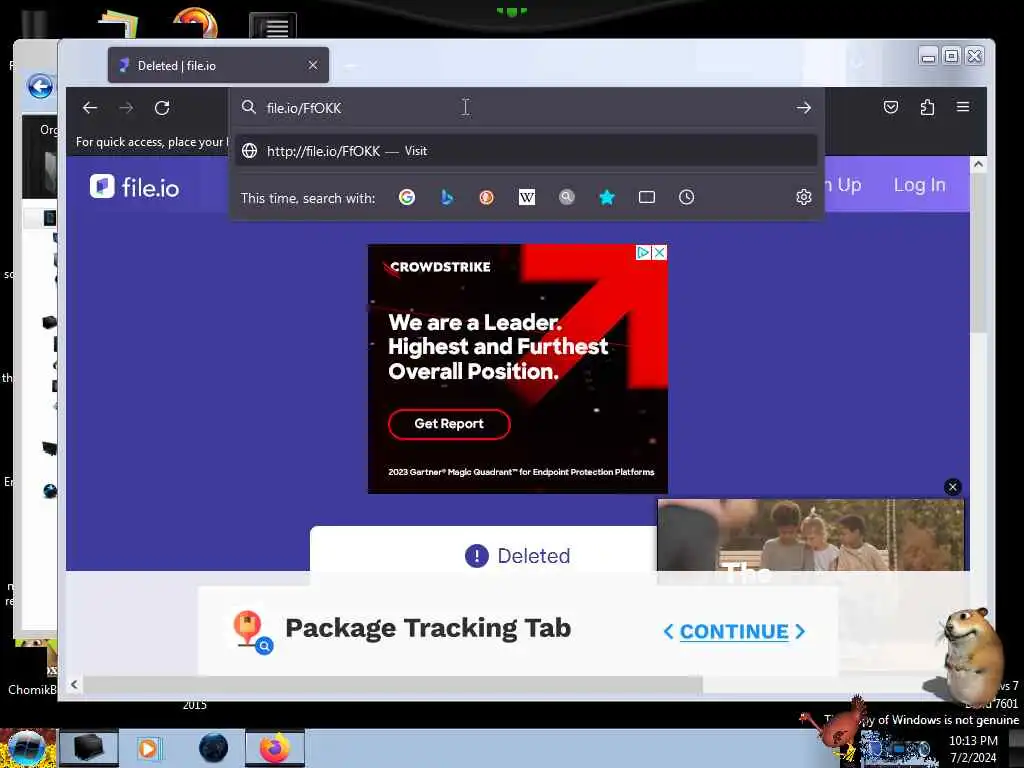Open the Firefox extensions puzzle icon
1024x768 pixels.
927,107
